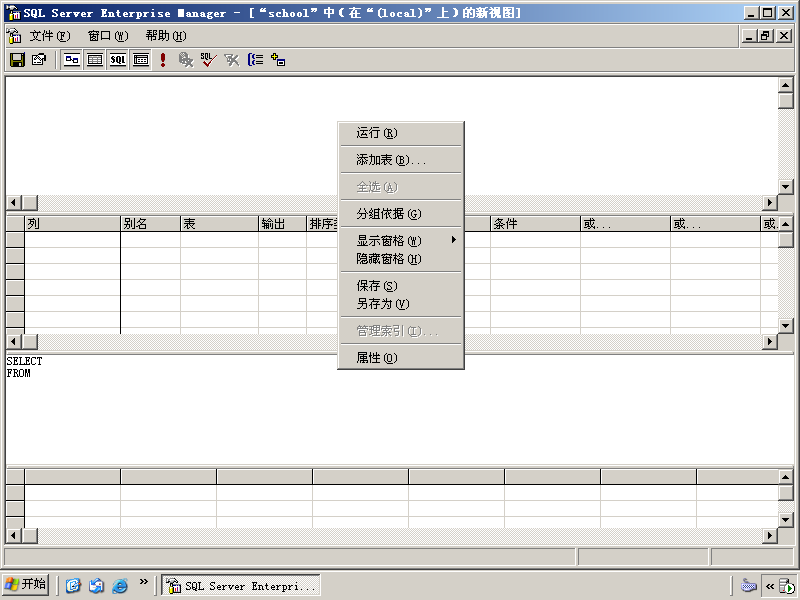
Task: Open the 开始 Start button
Action: [x=26, y=585]
